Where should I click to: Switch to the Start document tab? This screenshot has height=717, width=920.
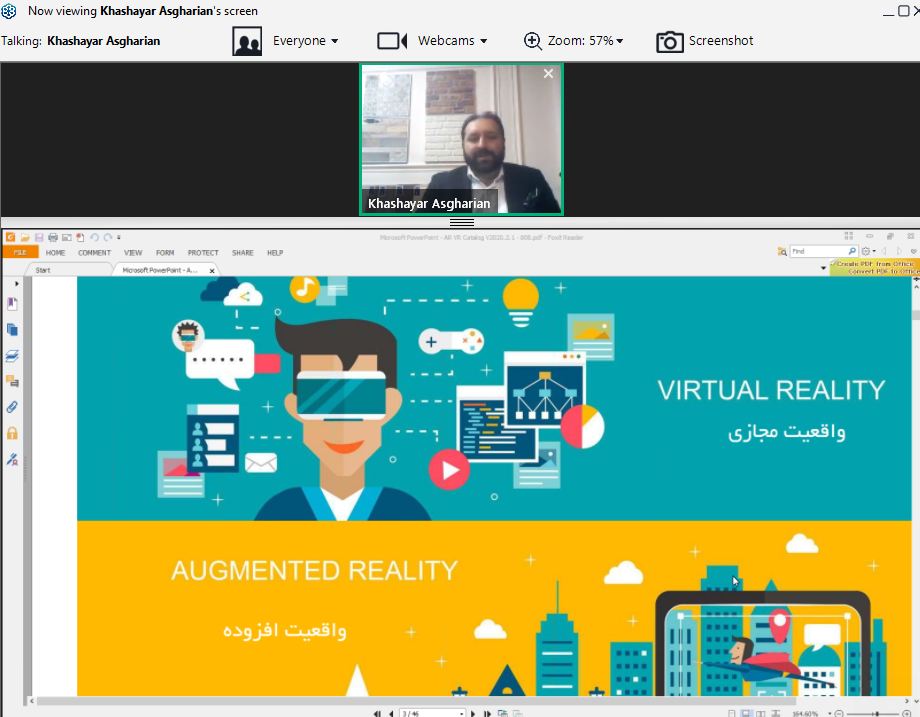click(x=43, y=270)
